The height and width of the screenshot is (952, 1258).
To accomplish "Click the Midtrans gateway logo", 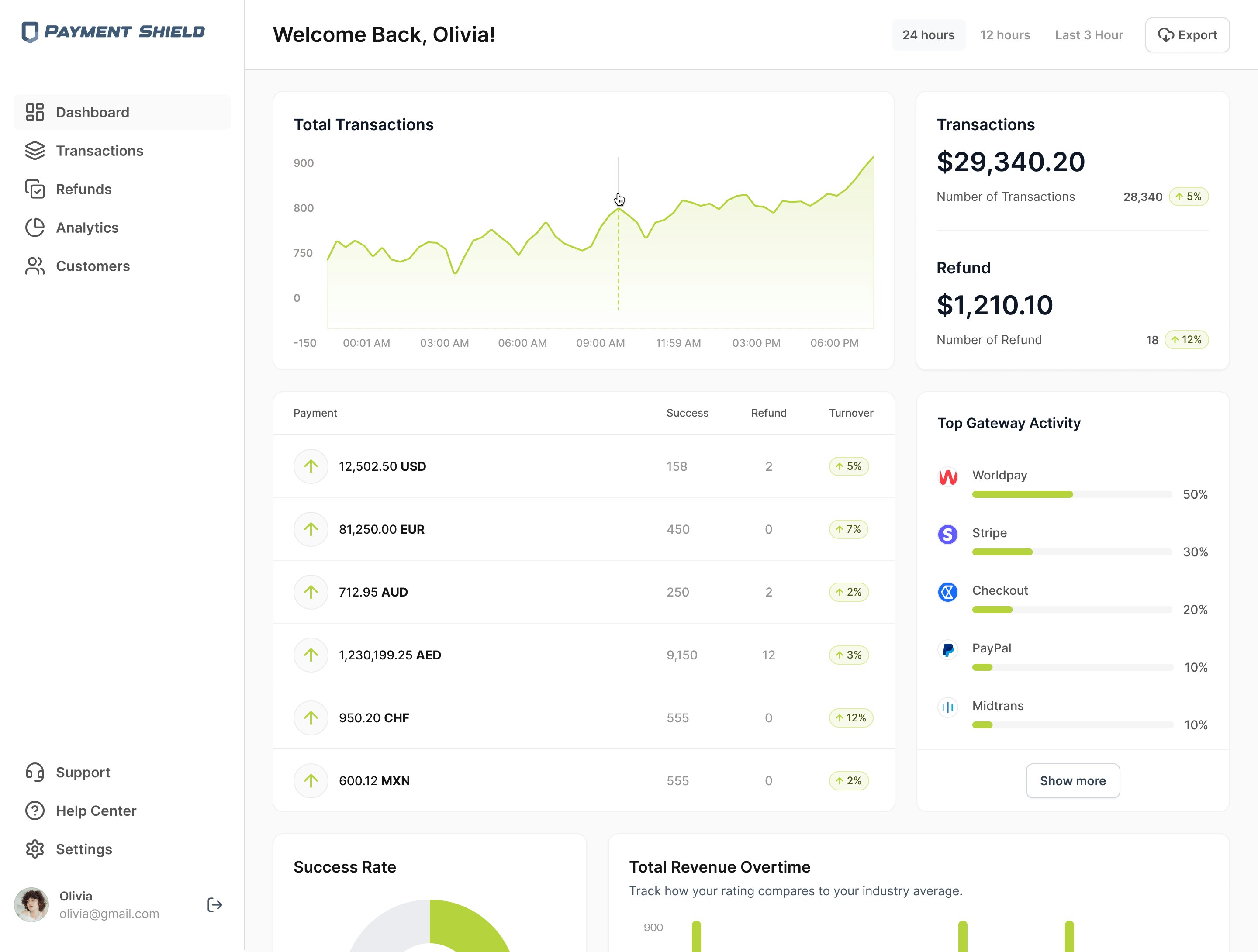I will click(x=947, y=707).
